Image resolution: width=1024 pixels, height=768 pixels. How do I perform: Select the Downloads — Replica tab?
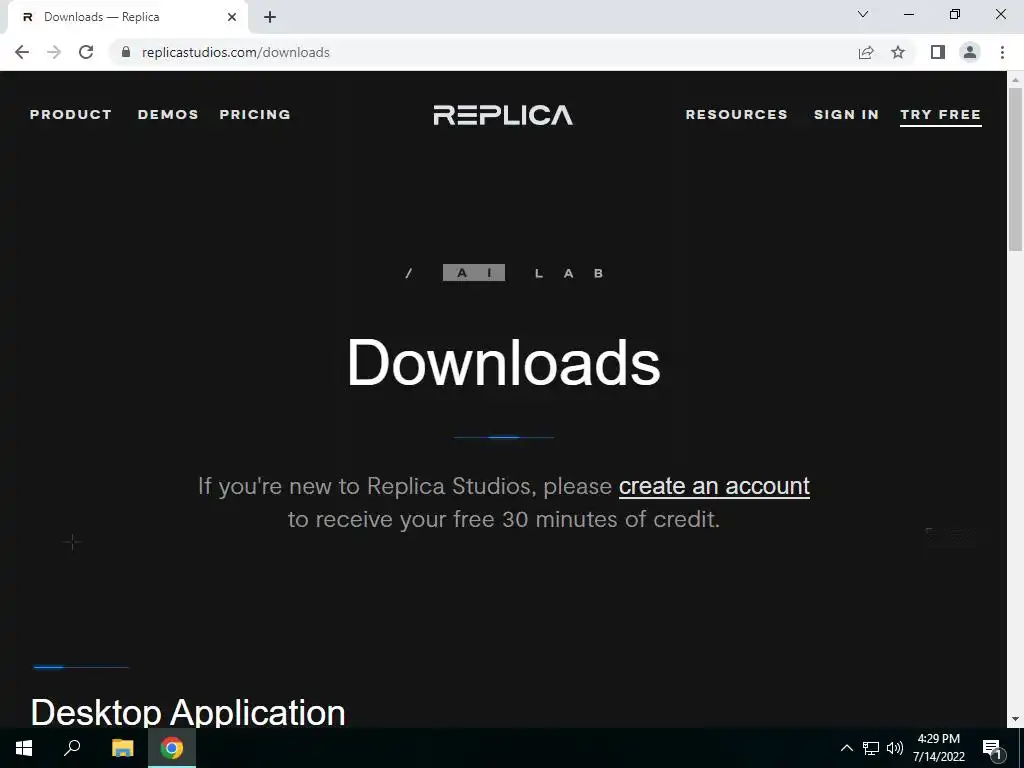[127, 18]
